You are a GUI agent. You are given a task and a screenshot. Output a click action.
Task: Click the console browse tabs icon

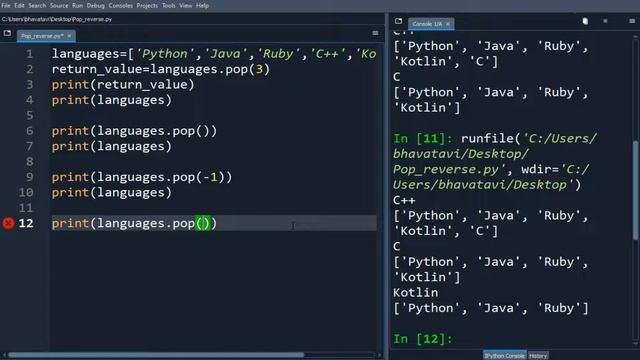398,21
